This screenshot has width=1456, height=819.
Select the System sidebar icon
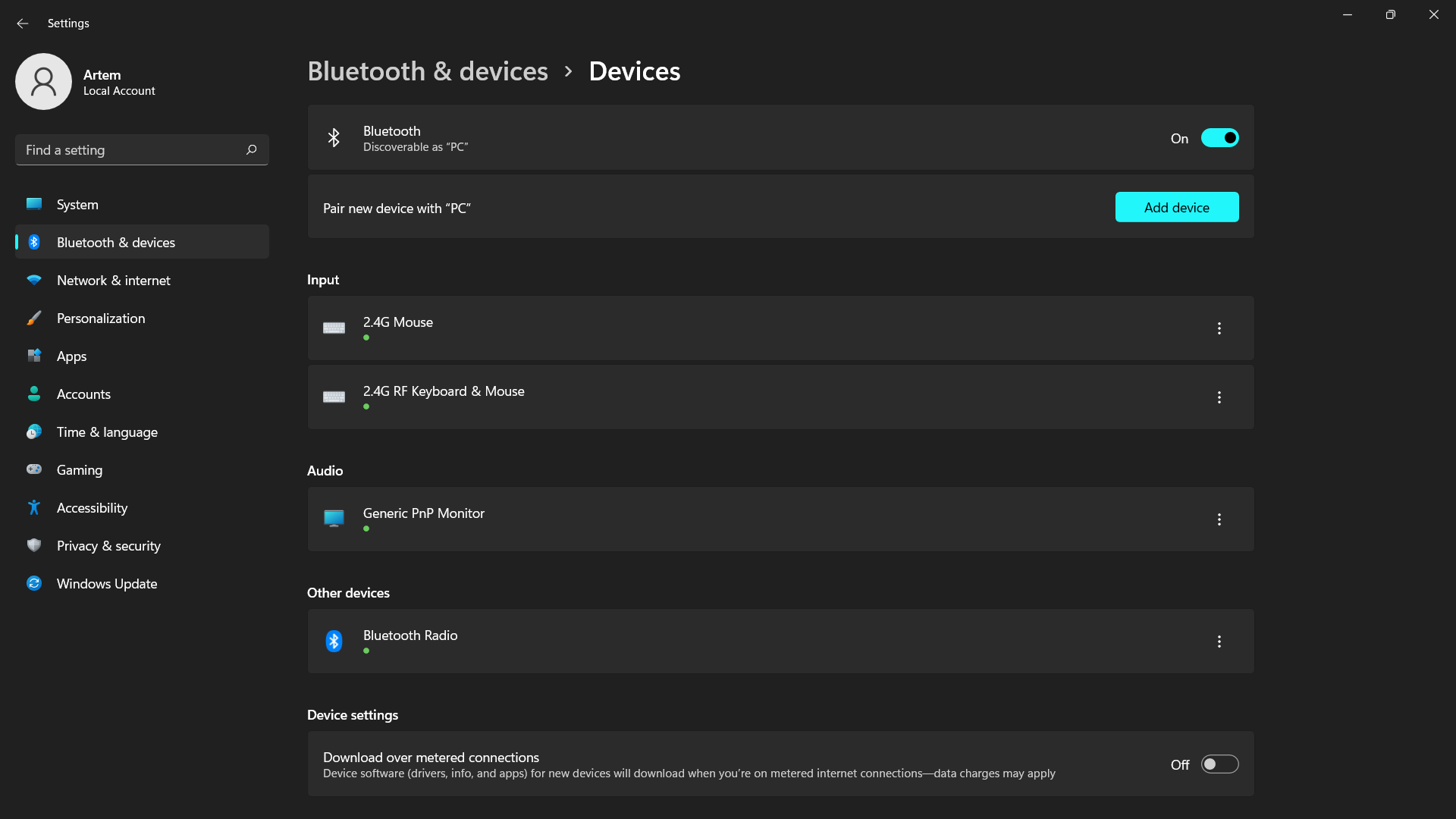click(x=34, y=204)
